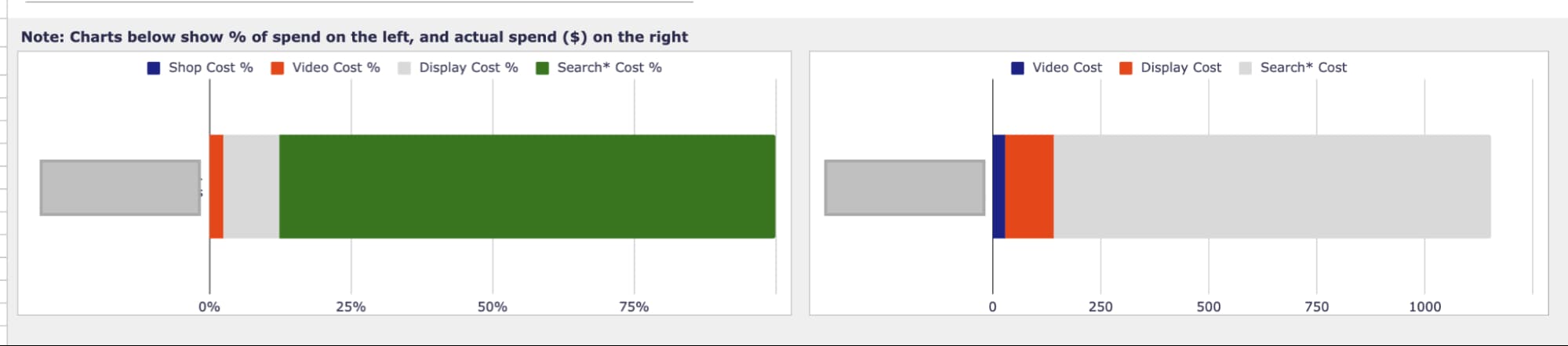This screenshot has height=346, width=1568.
Task: Click the light gray Display Cost % bar segment
Action: pyautogui.click(x=251, y=187)
